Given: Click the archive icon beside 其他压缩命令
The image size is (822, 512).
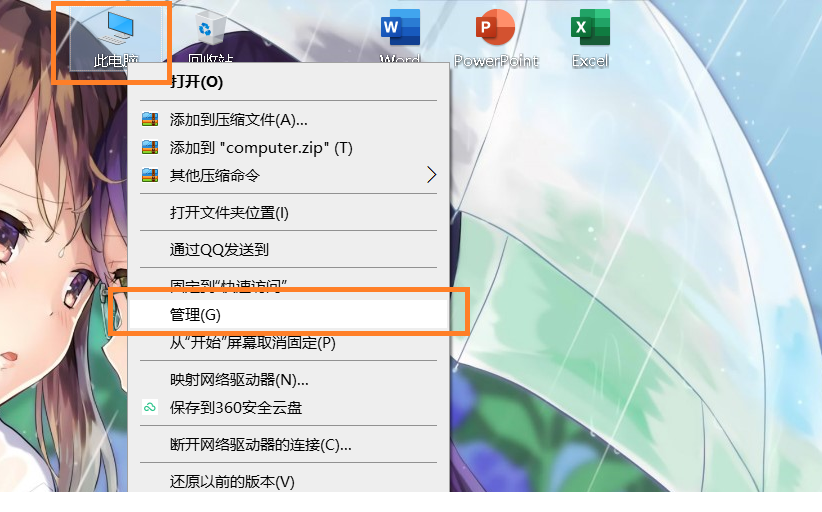Looking at the screenshot, I should (150, 175).
